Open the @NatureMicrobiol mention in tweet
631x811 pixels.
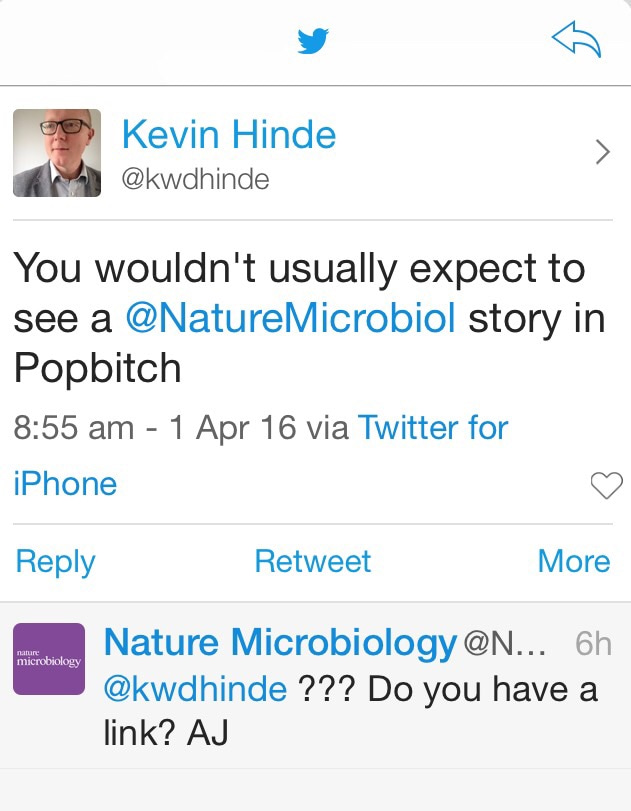(291, 318)
